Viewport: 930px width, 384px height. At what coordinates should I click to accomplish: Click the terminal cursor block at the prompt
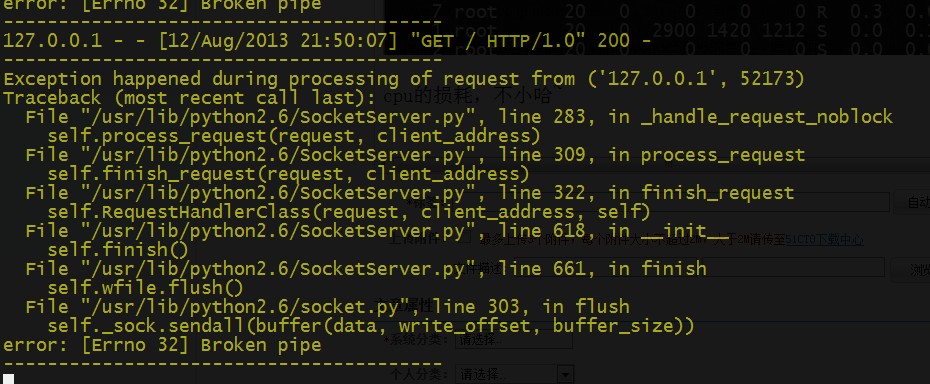8,379
